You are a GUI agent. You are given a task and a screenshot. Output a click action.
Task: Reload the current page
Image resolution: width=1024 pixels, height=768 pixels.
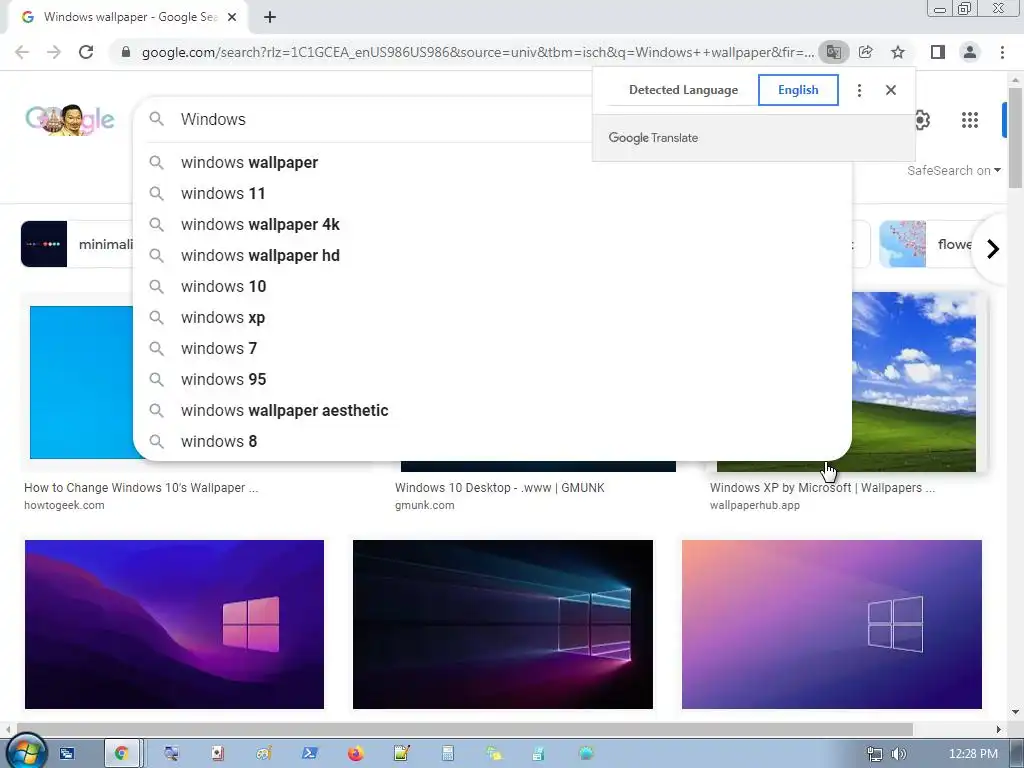86,52
